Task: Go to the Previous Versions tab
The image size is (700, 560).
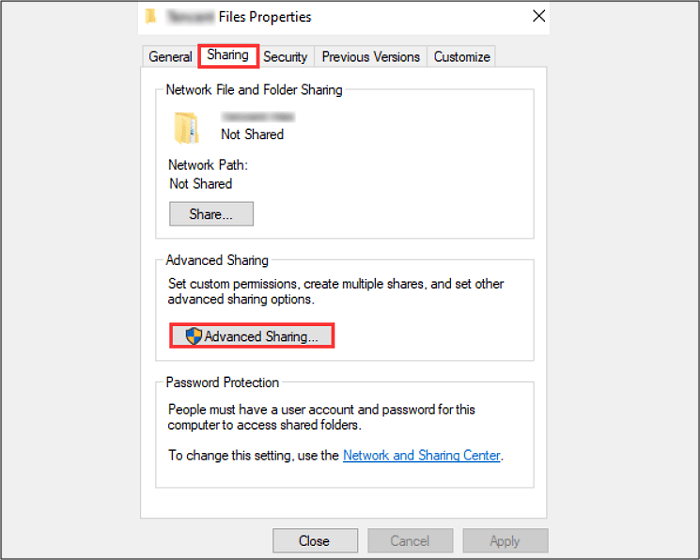Action: pos(370,57)
